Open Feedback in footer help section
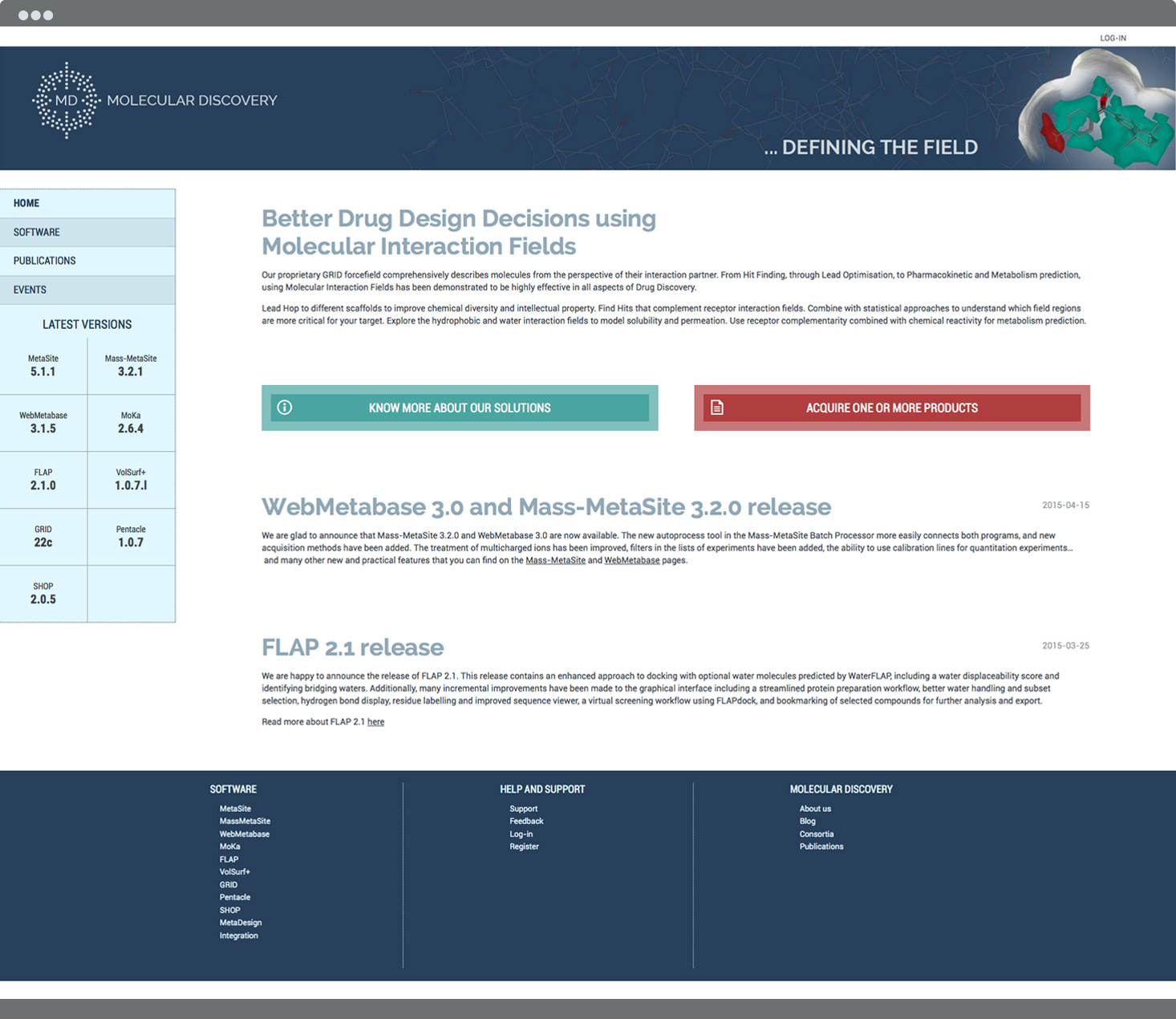1176x1019 pixels. pos(526,822)
